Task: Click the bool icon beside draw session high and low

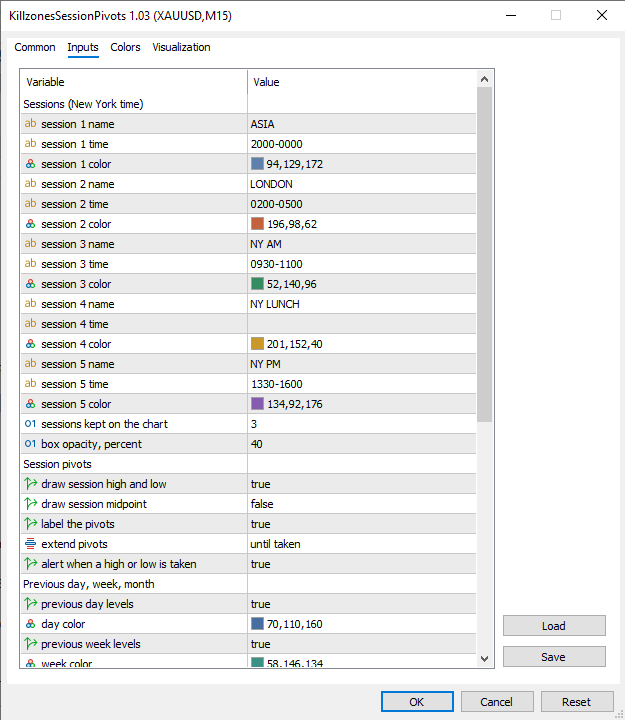Action: pyautogui.click(x=30, y=484)
